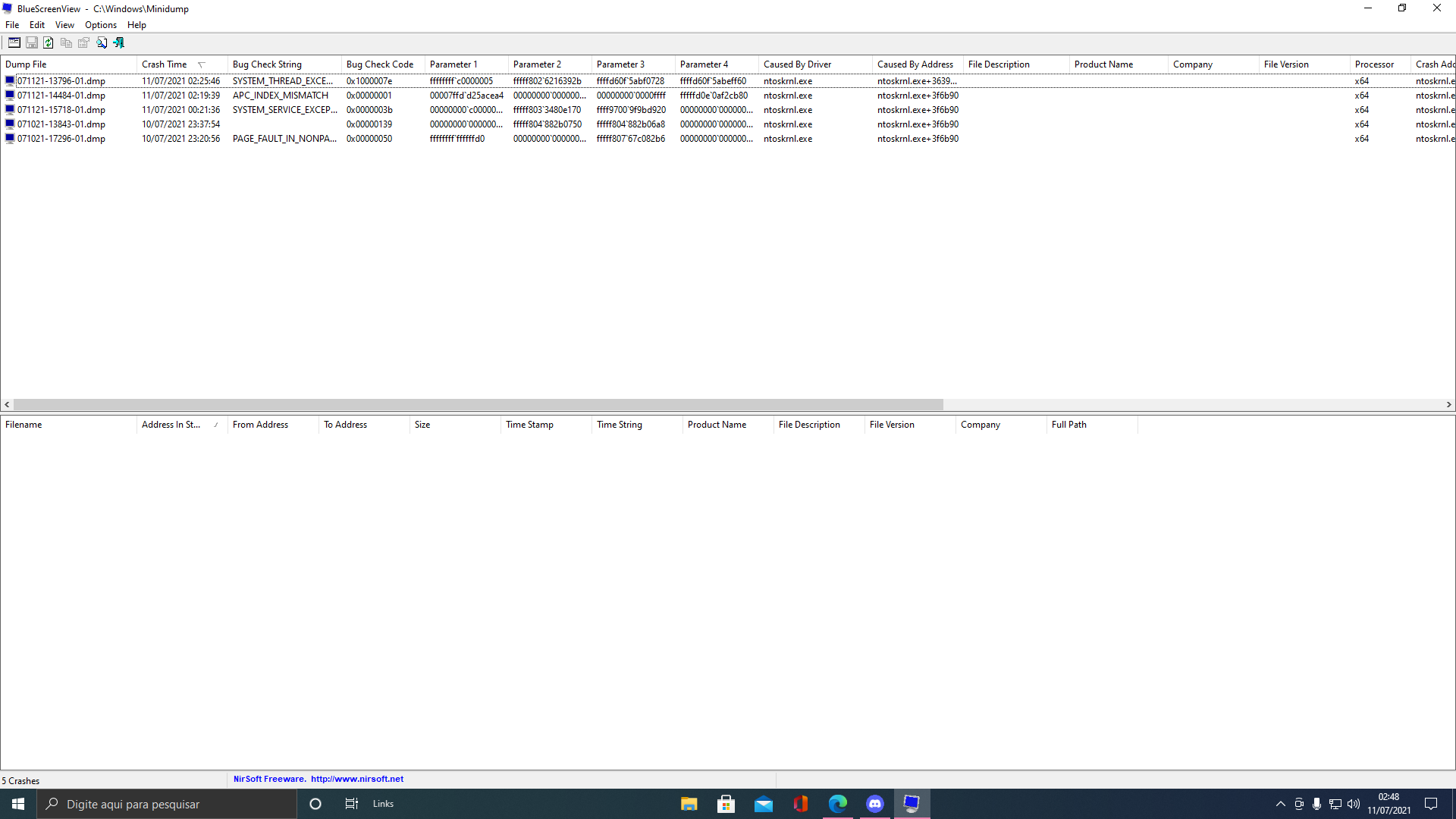
Task: Click the APC_INDEX_MISMATCH bug check string
Action: 281,96
